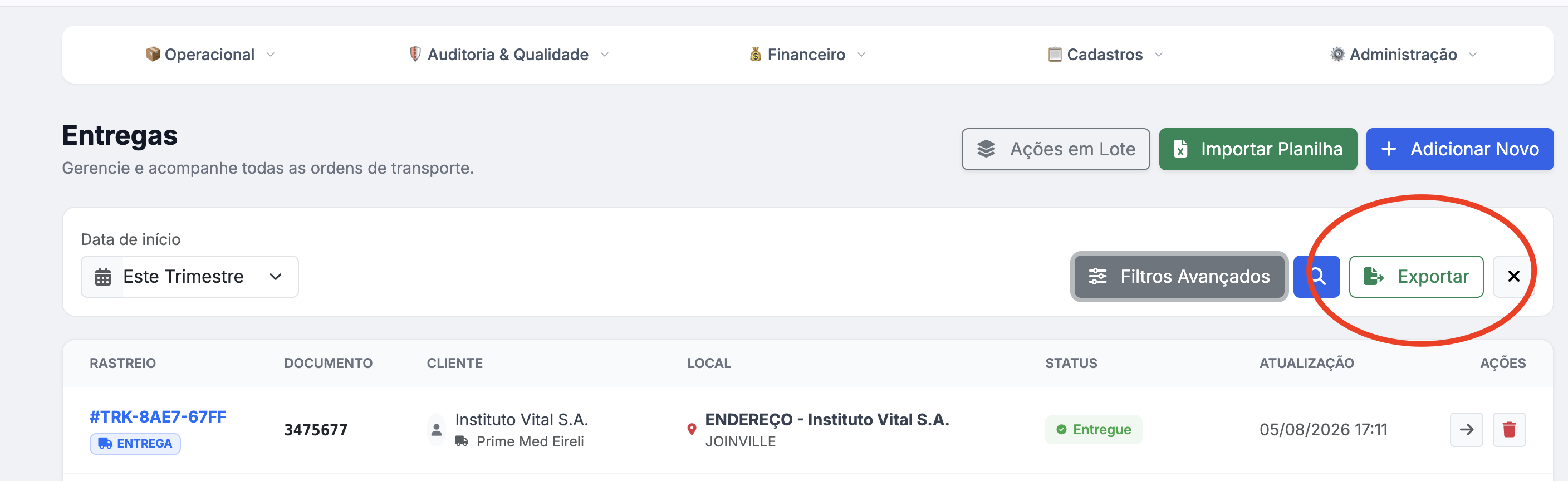
Task: Click the blue magnifier search button
Action: 1316,277
